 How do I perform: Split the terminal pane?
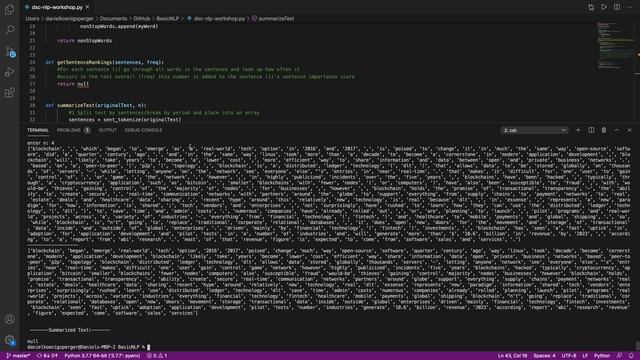click(591, 130)
